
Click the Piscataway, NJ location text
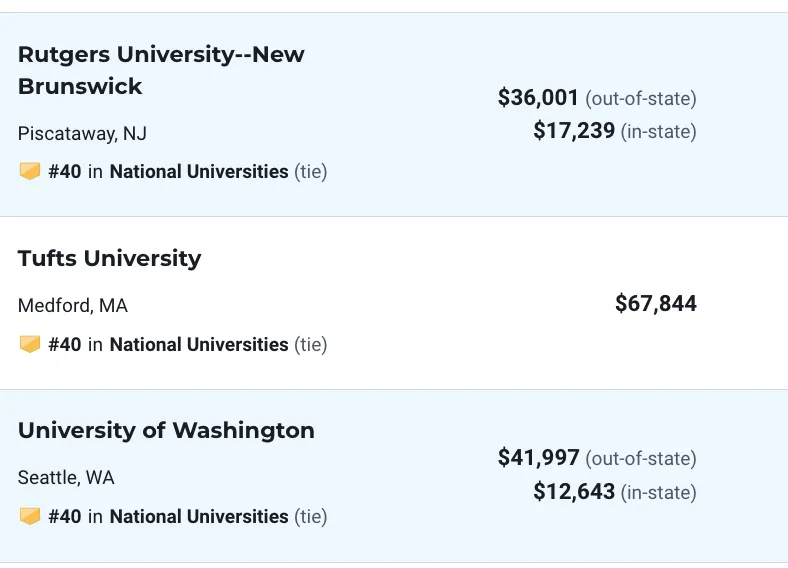pos(82,134)
